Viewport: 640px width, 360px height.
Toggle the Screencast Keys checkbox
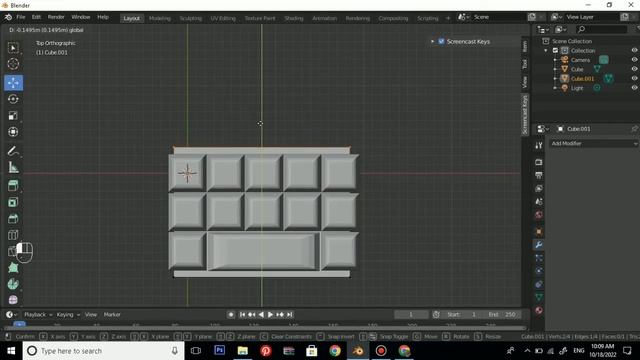[441, 41]
